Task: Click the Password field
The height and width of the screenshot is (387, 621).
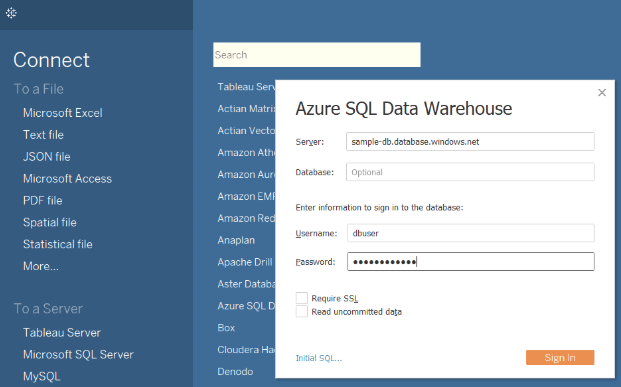Action: 471,261
